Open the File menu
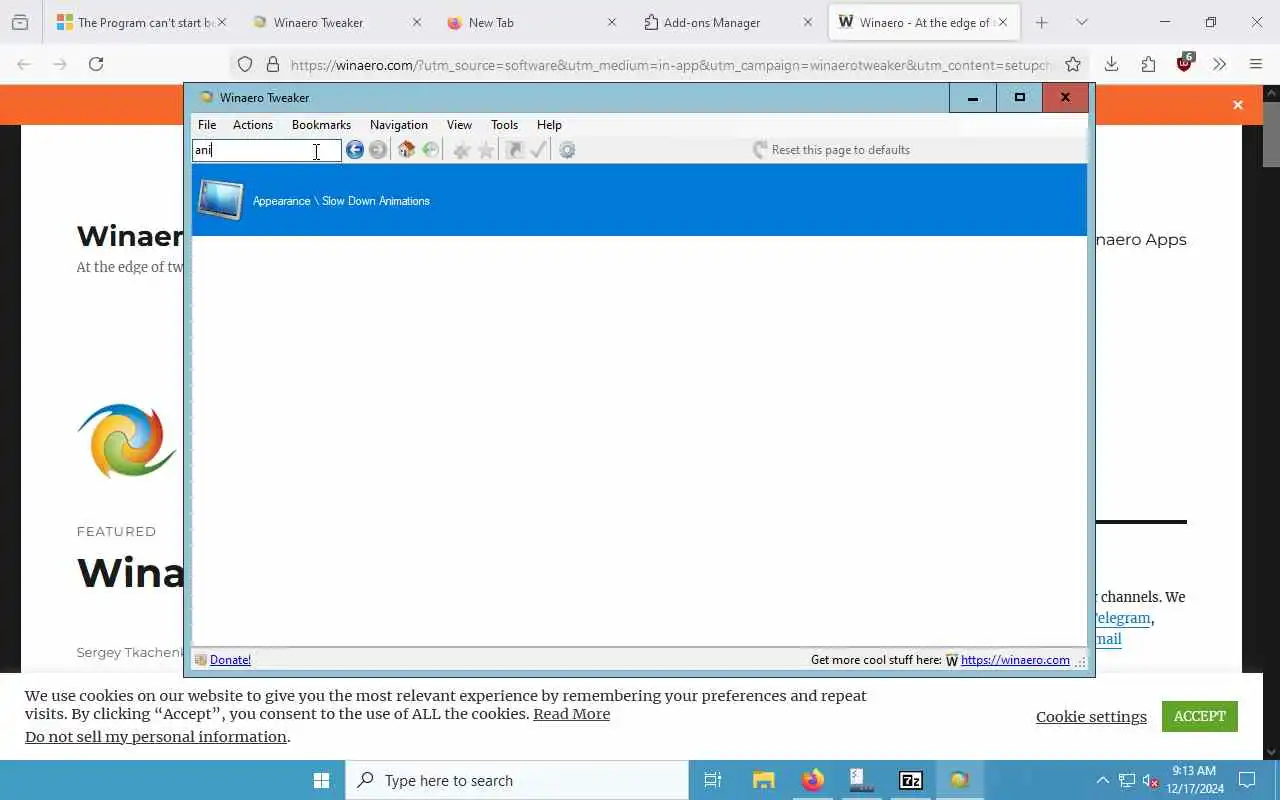 (207, 125)
